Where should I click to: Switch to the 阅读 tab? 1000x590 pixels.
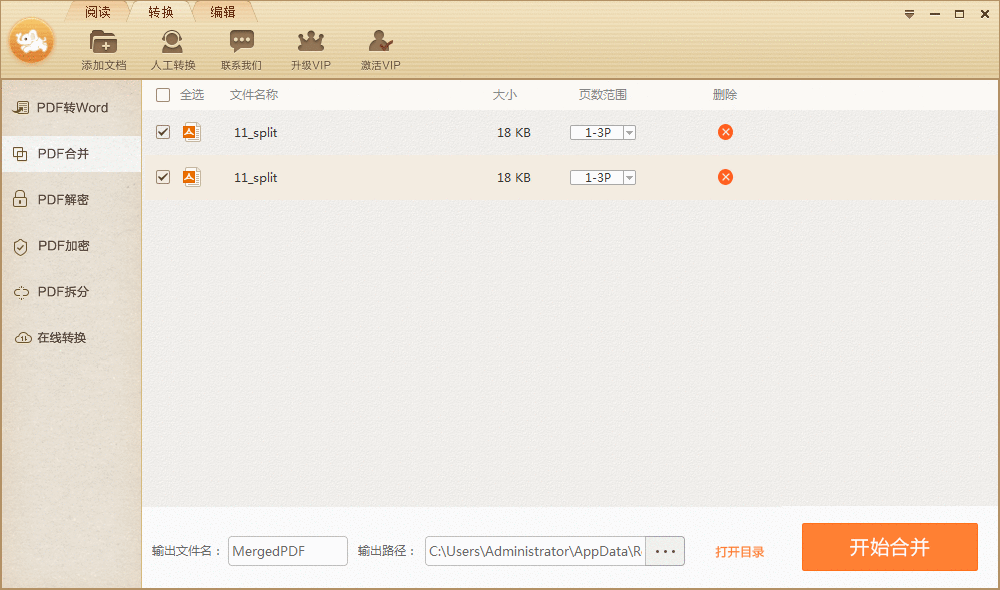(98, 12)
